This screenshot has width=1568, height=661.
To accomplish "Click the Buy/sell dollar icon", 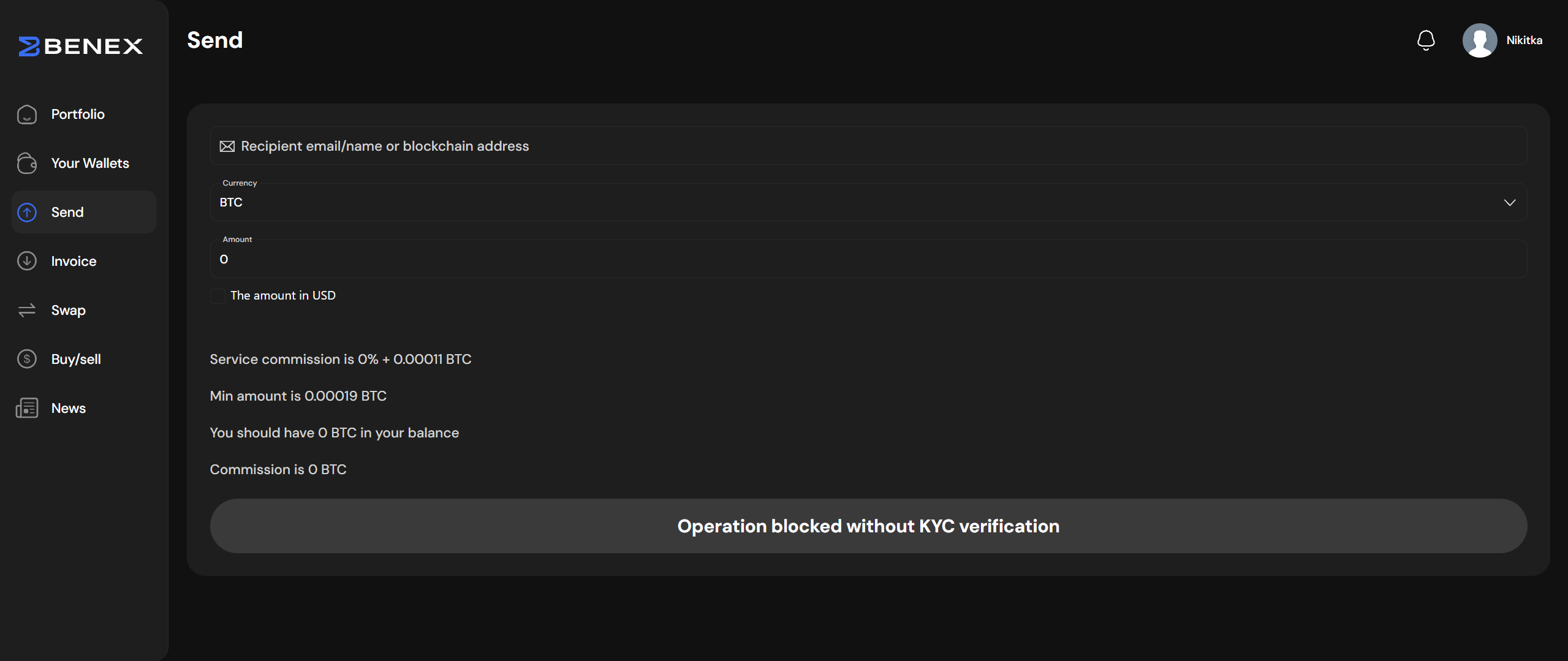I will click(27, 359).
